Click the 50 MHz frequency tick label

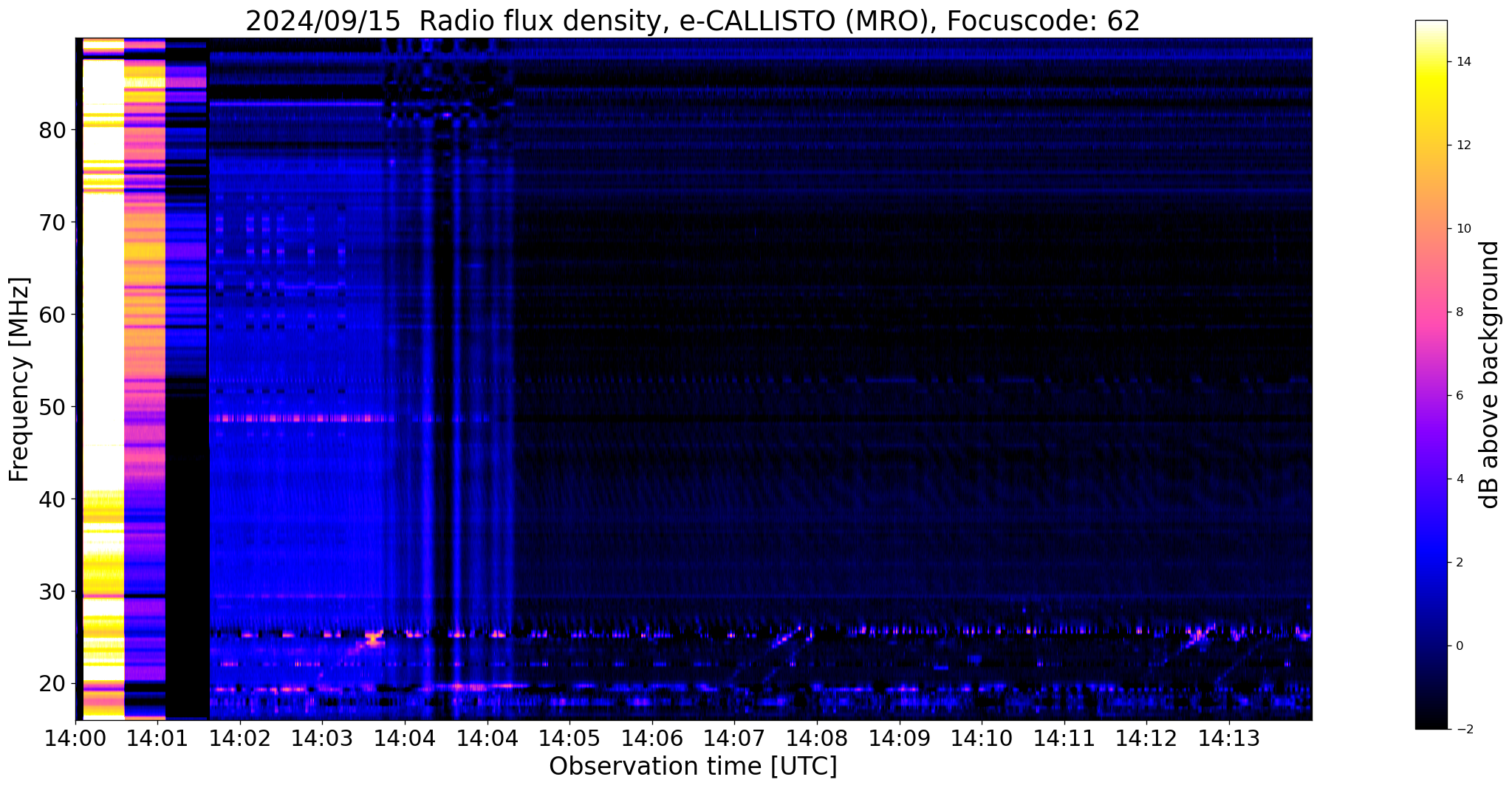52,407
